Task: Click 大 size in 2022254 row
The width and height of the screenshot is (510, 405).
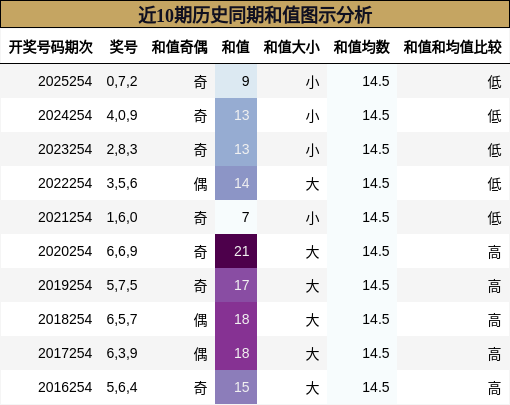Action: 312,184
